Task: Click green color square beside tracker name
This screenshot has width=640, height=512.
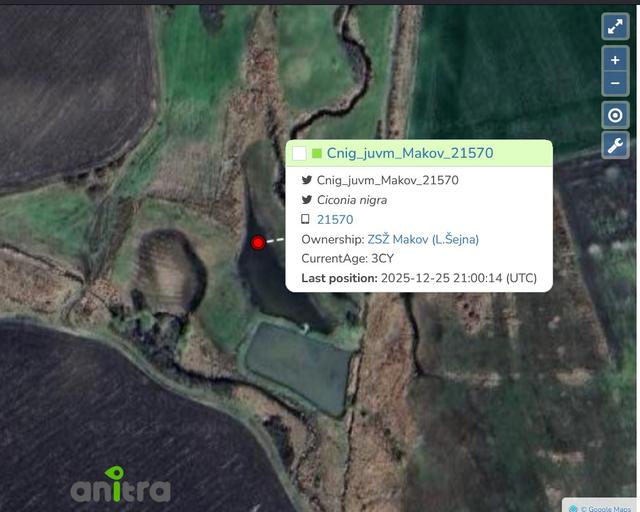Action: click(x=317, y=154)
